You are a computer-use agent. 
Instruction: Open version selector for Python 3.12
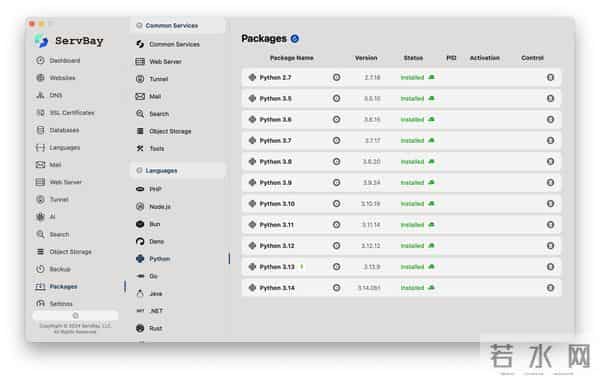point(336,246)
